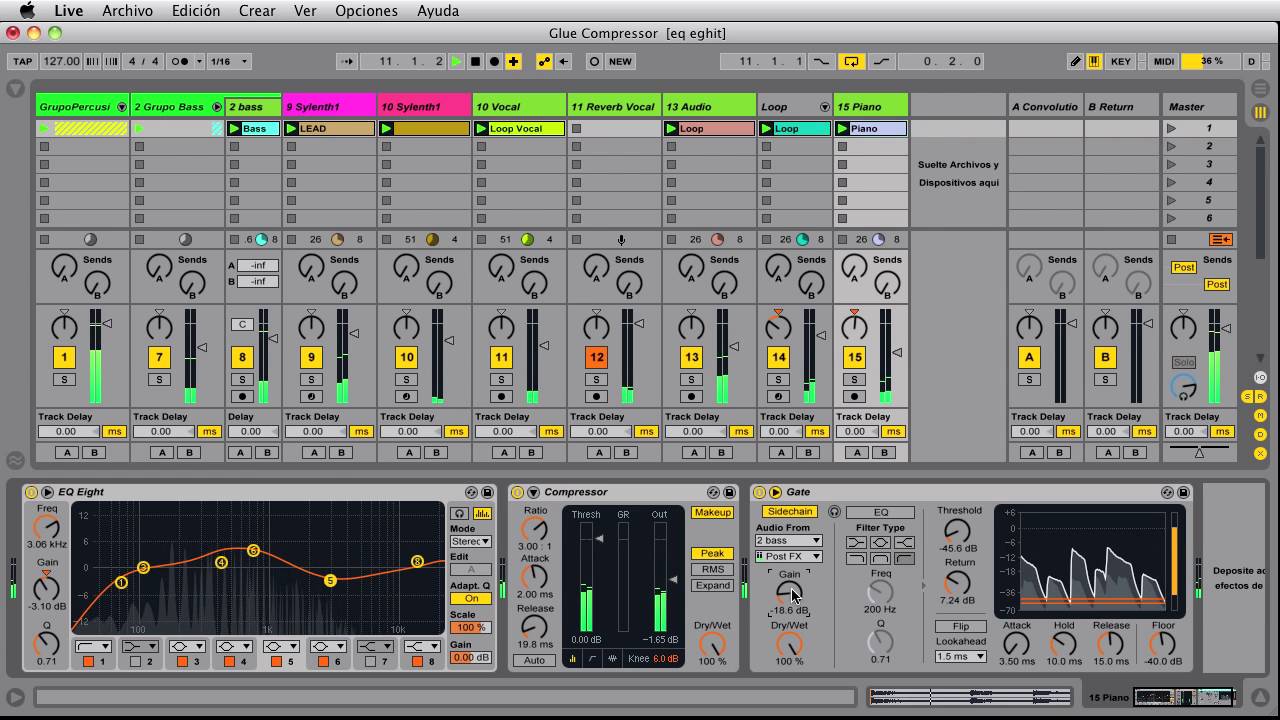Toggle the computer MIDI keyboard icon

(x=1094, y=61)
